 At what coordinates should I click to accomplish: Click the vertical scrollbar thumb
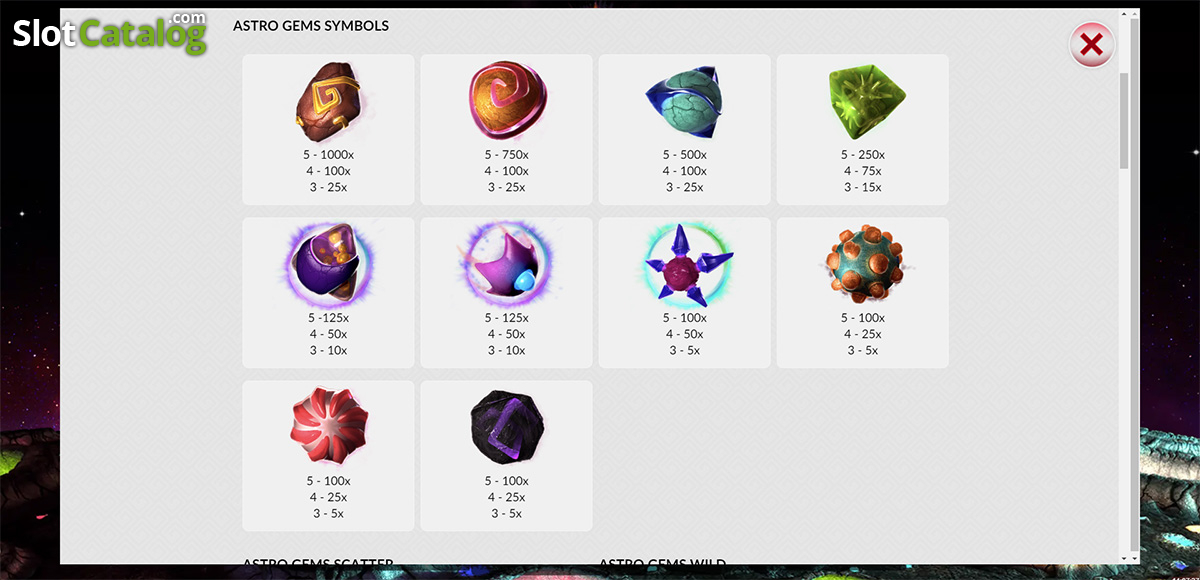point(1124,120)
